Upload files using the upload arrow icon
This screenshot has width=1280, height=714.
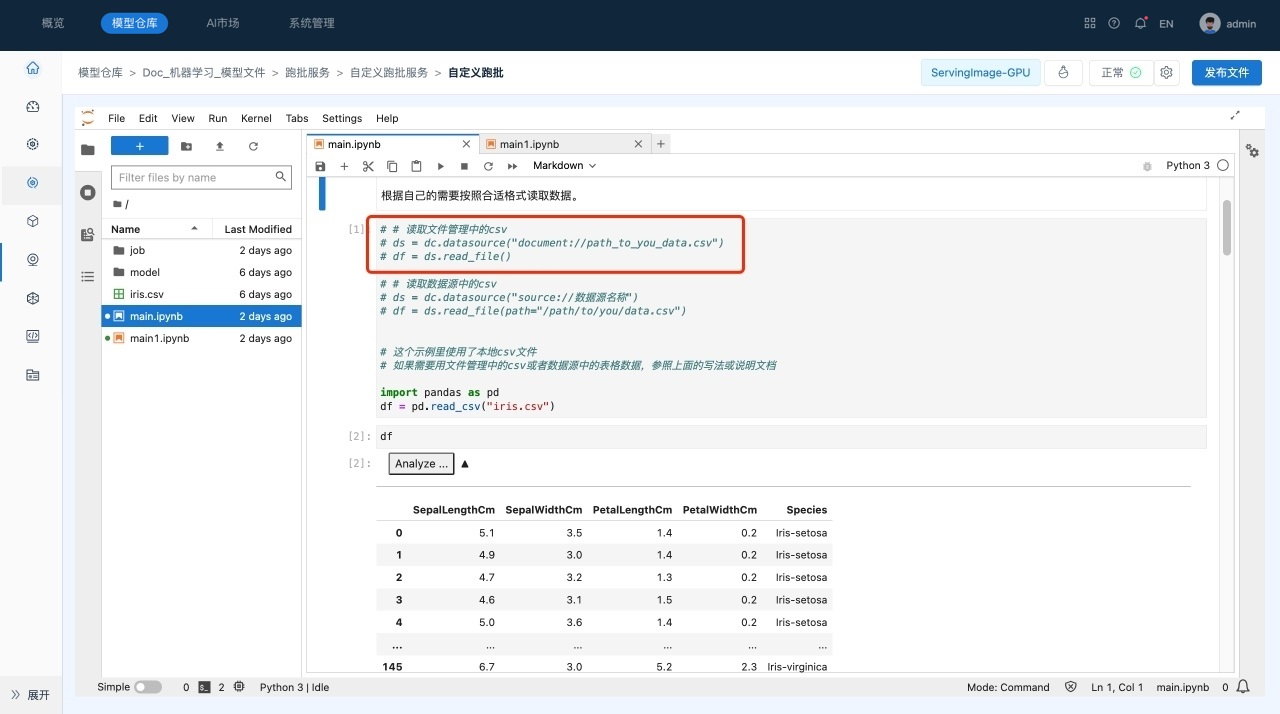(220, 146)
